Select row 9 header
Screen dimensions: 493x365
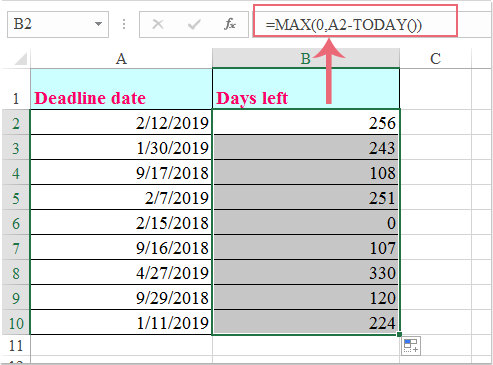coord(16,297)
